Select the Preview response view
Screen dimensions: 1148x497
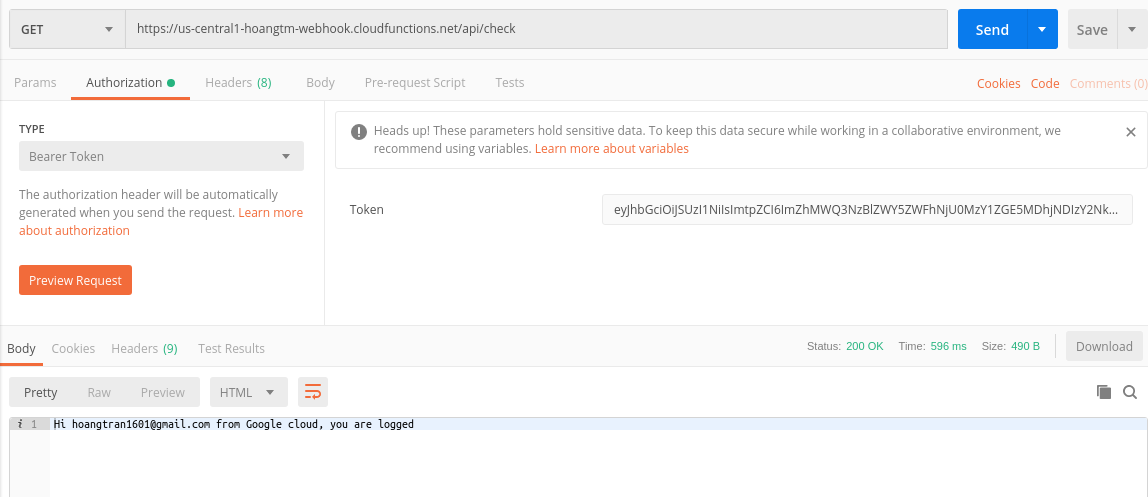click(x=163, y=392)
